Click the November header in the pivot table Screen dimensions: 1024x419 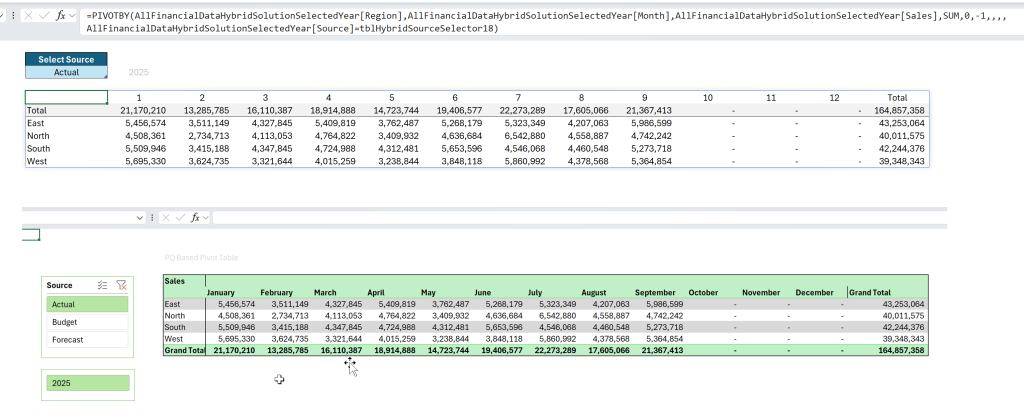pyautogui.click(x=761, y=292)
